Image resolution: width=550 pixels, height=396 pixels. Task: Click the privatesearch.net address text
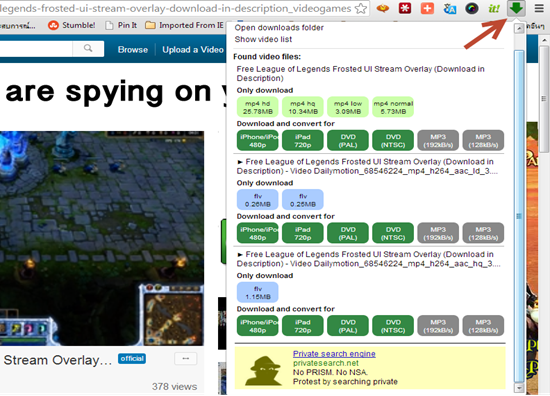[x=326, y=363]
